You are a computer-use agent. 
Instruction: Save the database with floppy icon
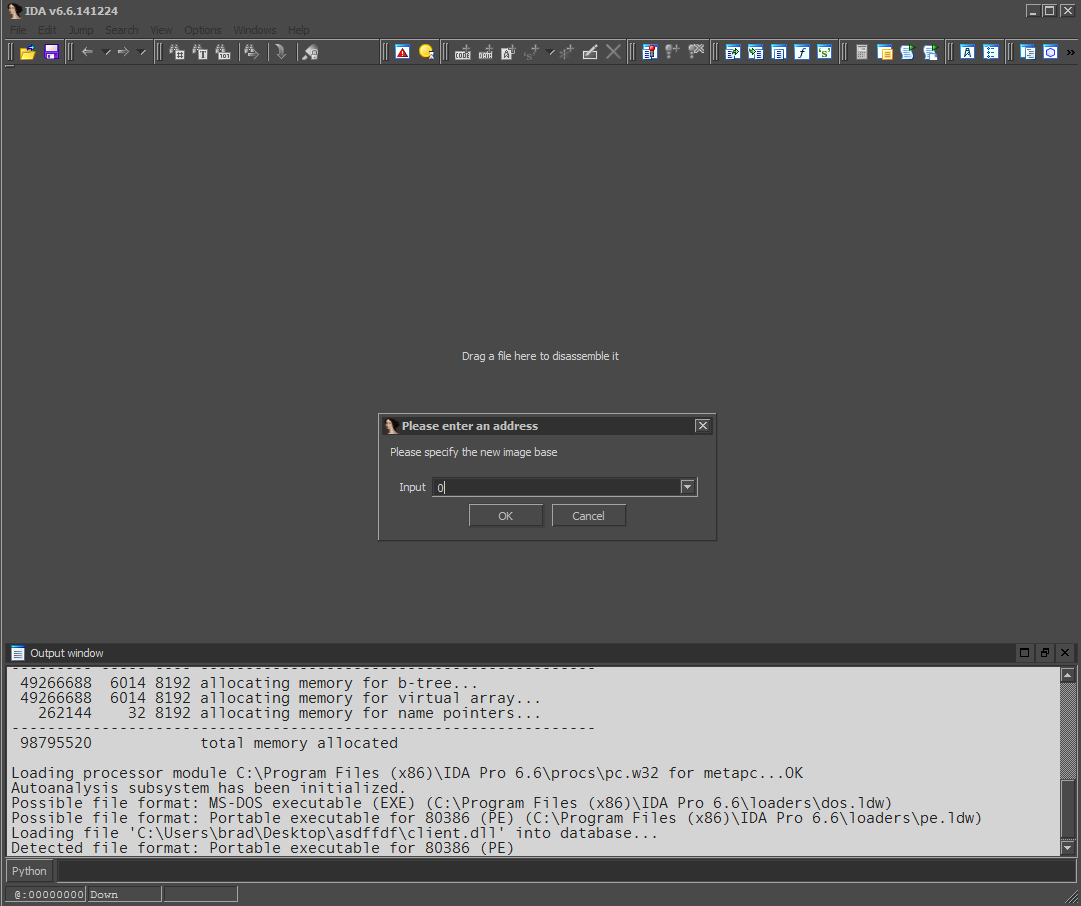coord(51,52)
